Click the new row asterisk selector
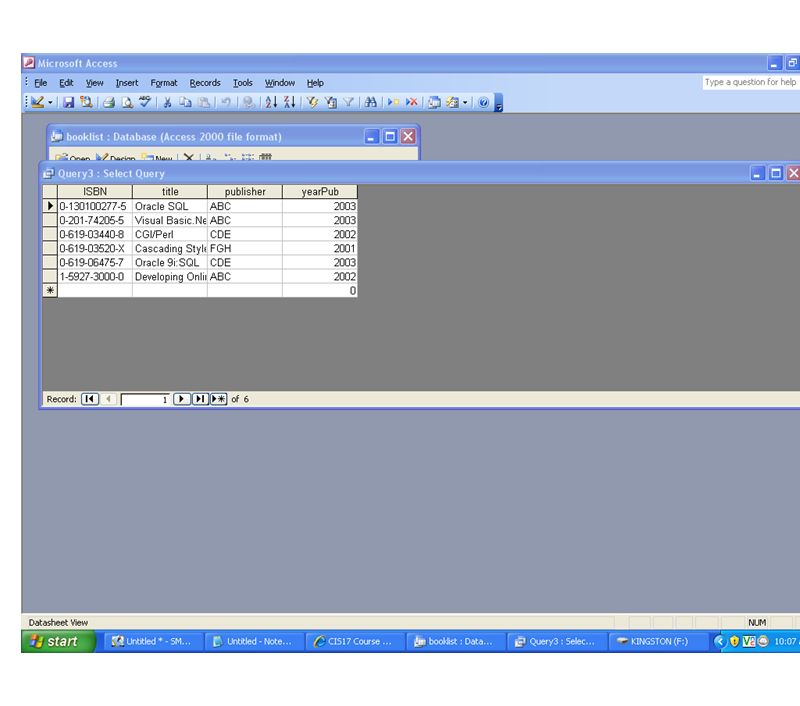 pos(50,291)
